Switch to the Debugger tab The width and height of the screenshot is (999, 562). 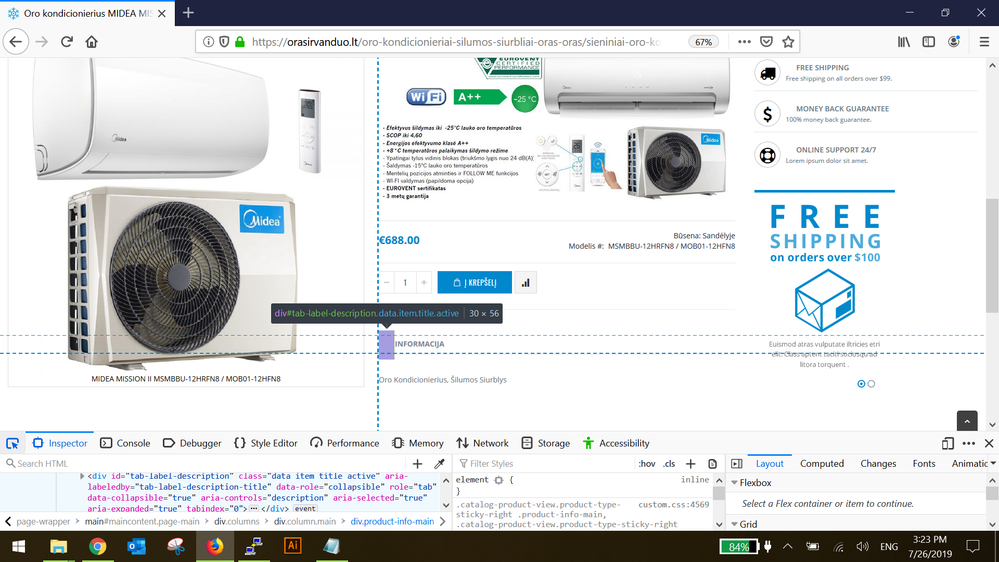click(x=192, y=443)
